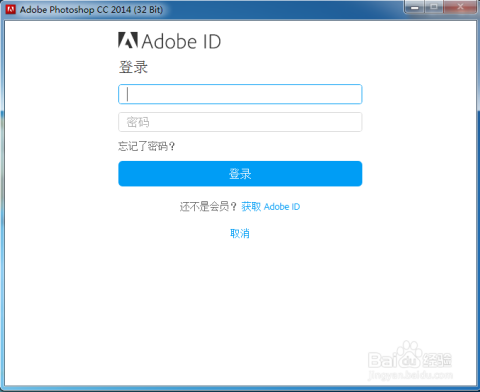The height and width of the screenshot is (392, 480).
Task: Select the 密码 password field
Action: point(240,122)
